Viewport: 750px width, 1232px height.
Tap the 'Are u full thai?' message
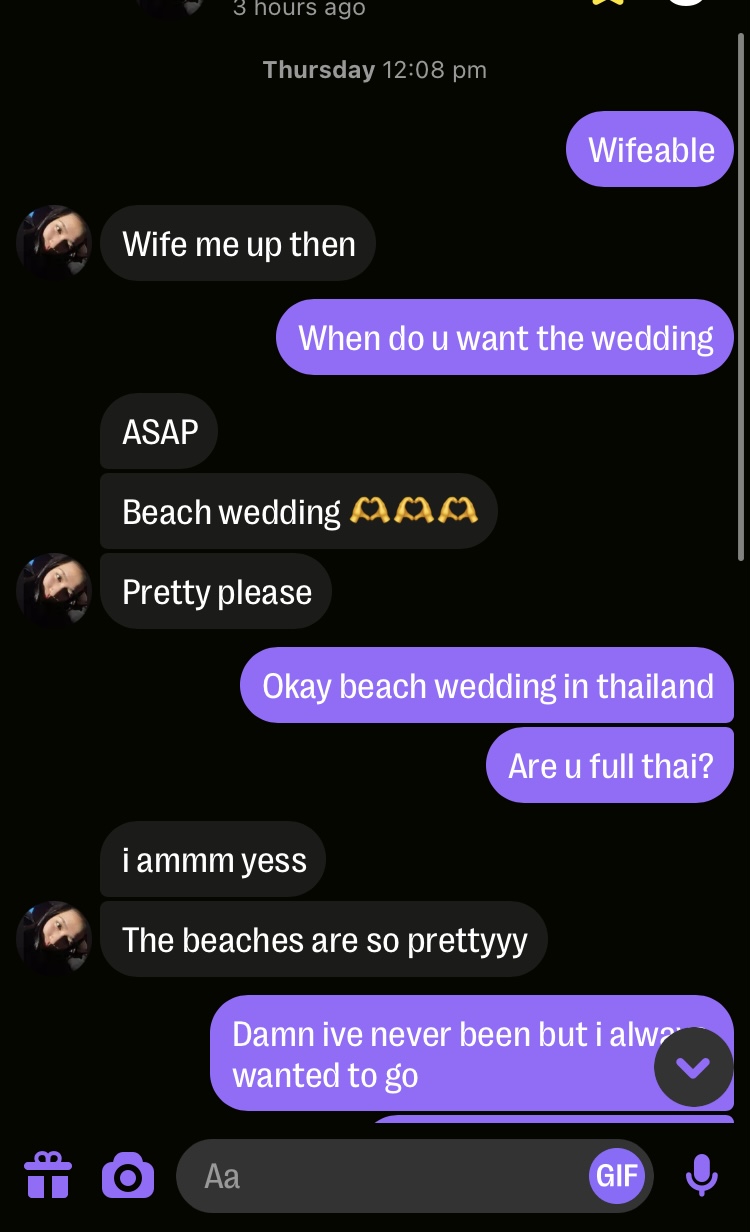tap(610, 765)
